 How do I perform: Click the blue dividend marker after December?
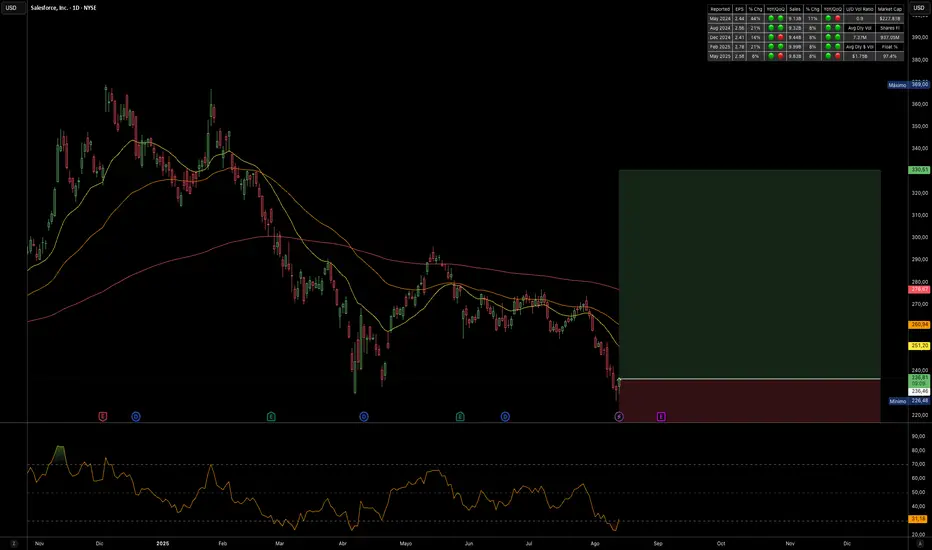coord(136,417)
